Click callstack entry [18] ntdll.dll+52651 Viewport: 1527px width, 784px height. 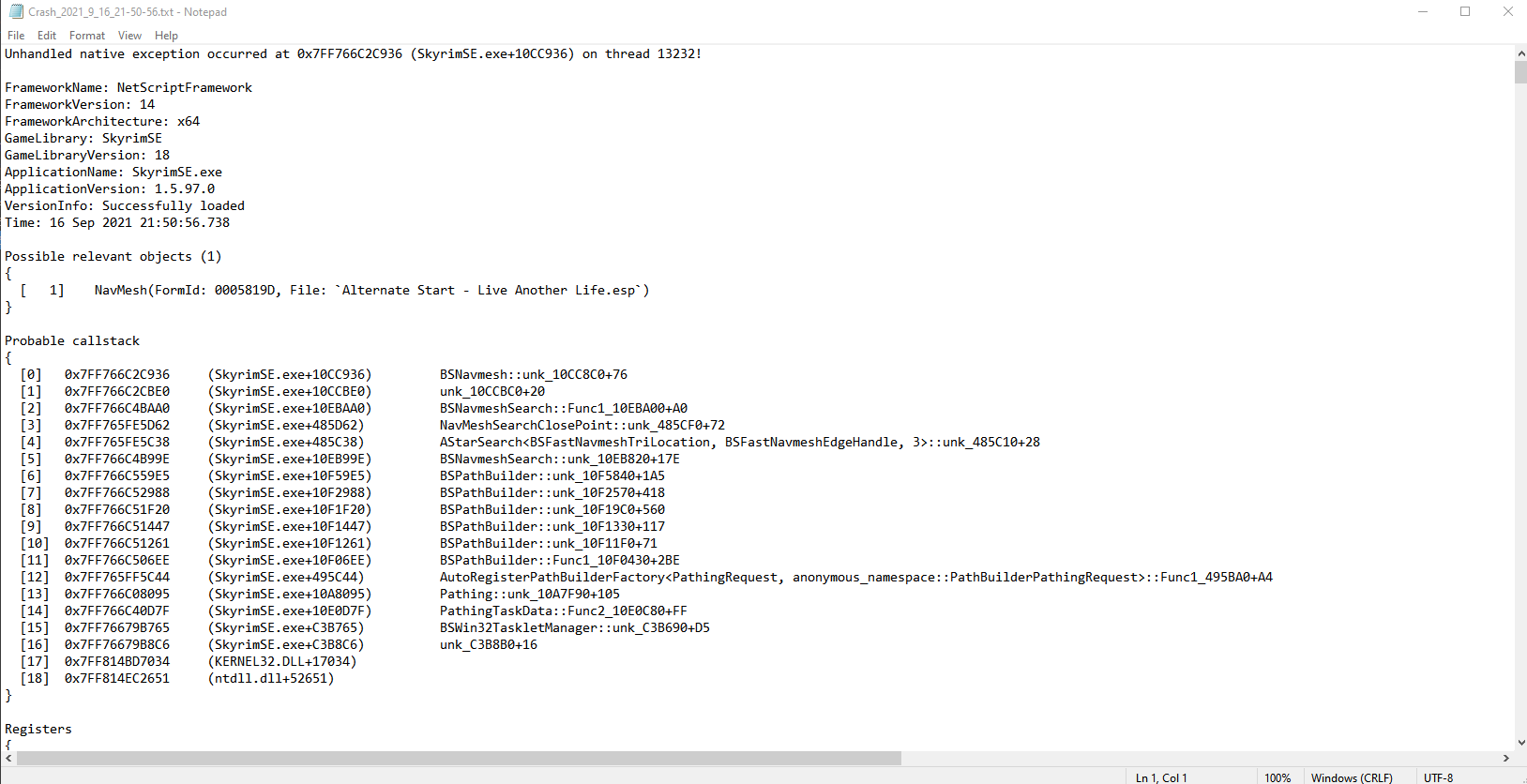point(177,678)
